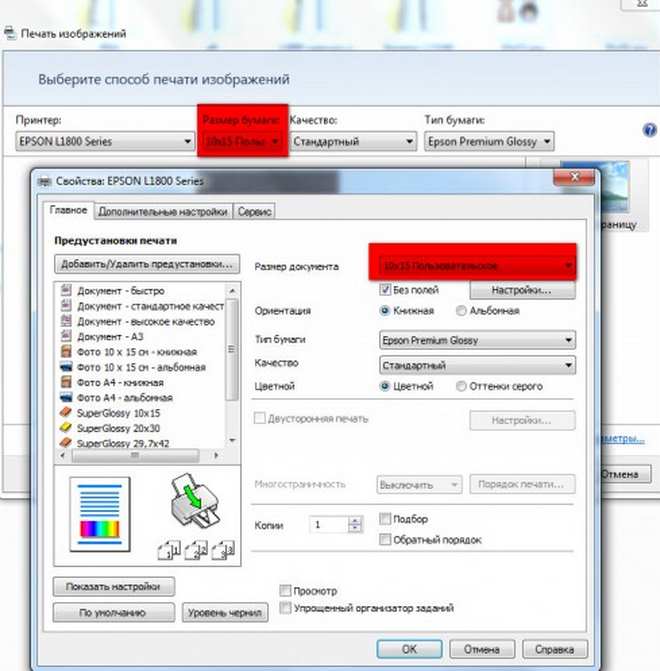Increase copies with the spinner up arrow
This screenshot has width=660, height=671.
point(355,520)
